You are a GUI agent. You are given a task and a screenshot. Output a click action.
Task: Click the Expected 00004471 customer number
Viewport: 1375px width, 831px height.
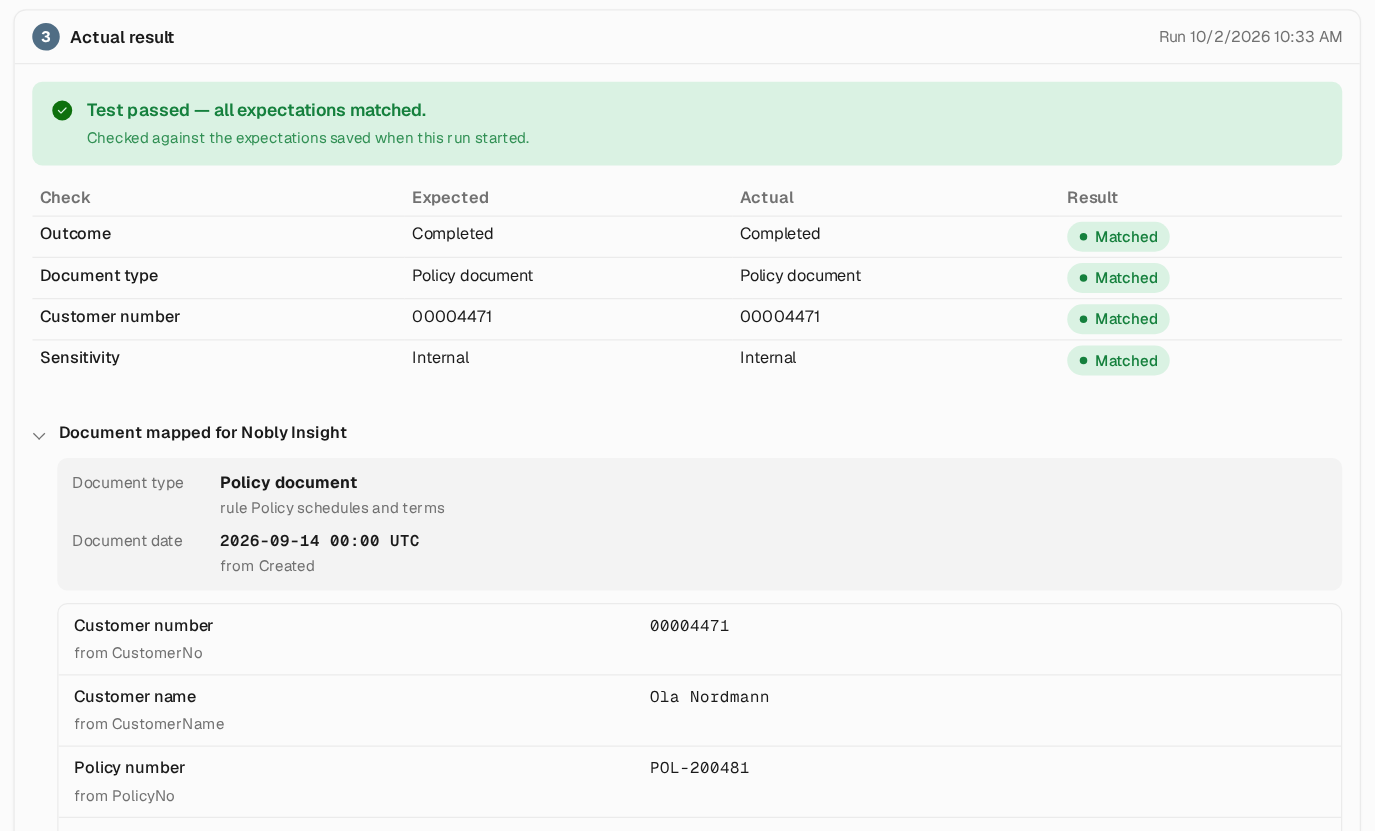[452, 317]
